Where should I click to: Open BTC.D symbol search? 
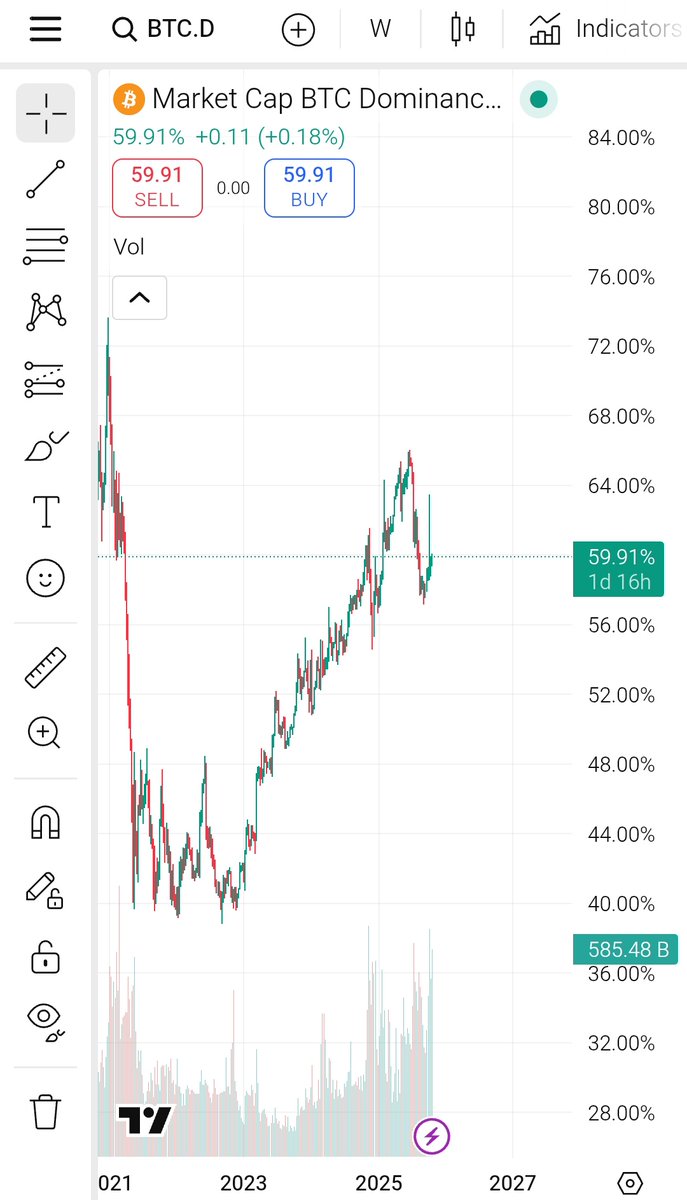pos(165,29)
